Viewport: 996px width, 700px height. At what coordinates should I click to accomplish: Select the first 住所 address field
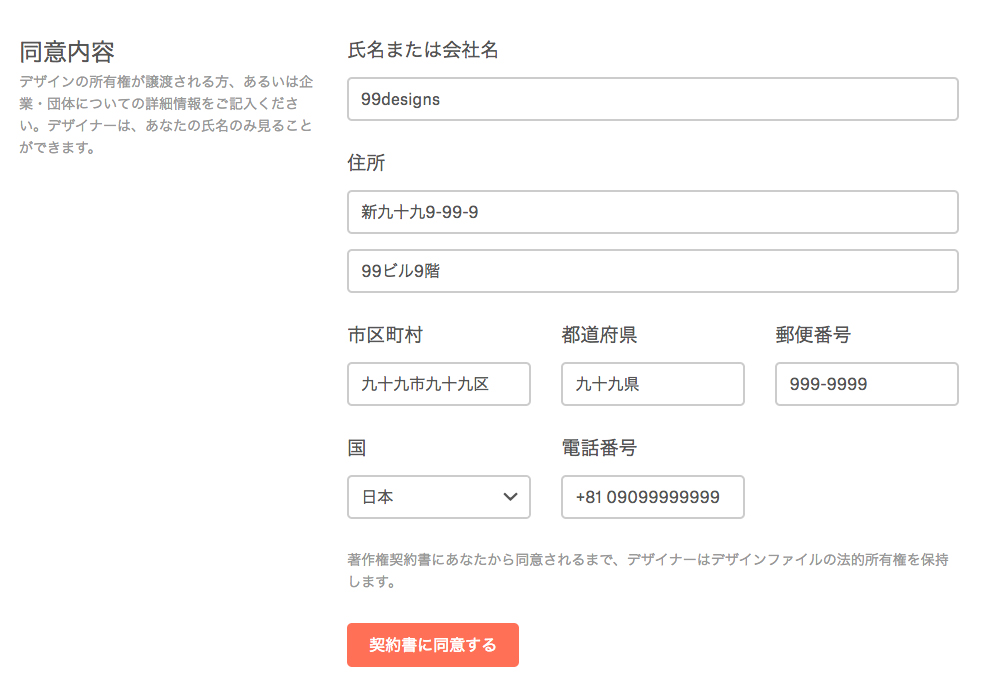tap(652, 212)
